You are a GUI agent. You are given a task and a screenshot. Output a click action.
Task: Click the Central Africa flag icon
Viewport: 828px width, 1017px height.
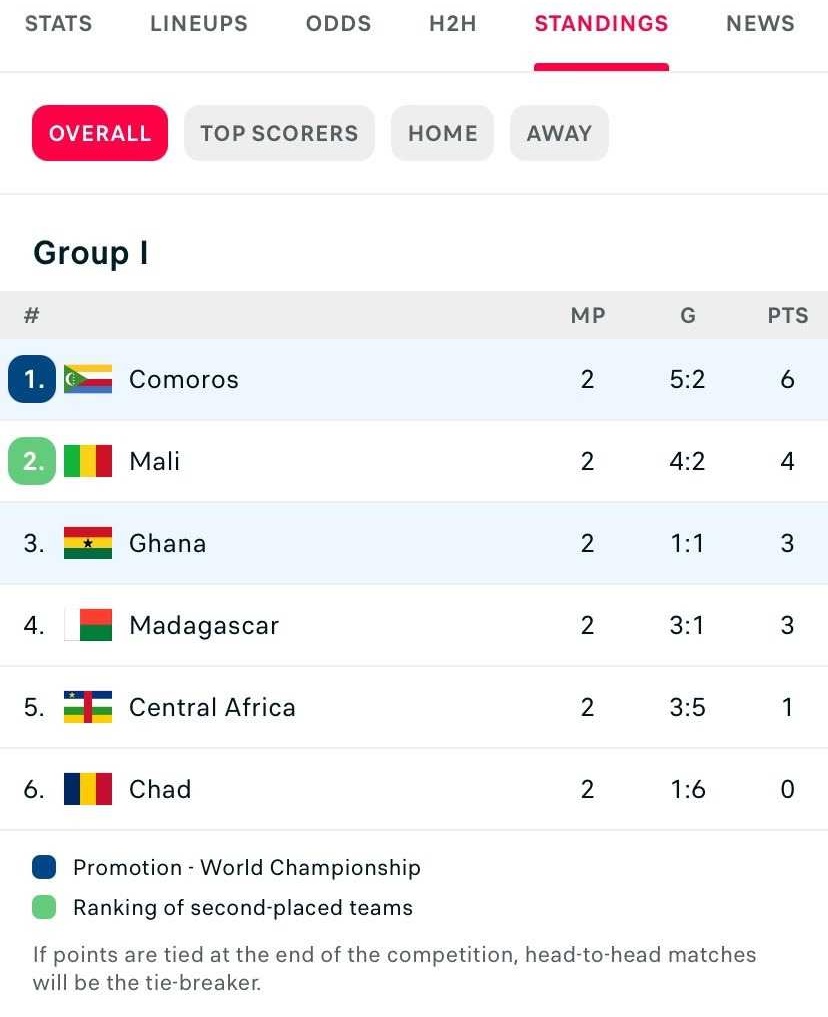point(88,707)
